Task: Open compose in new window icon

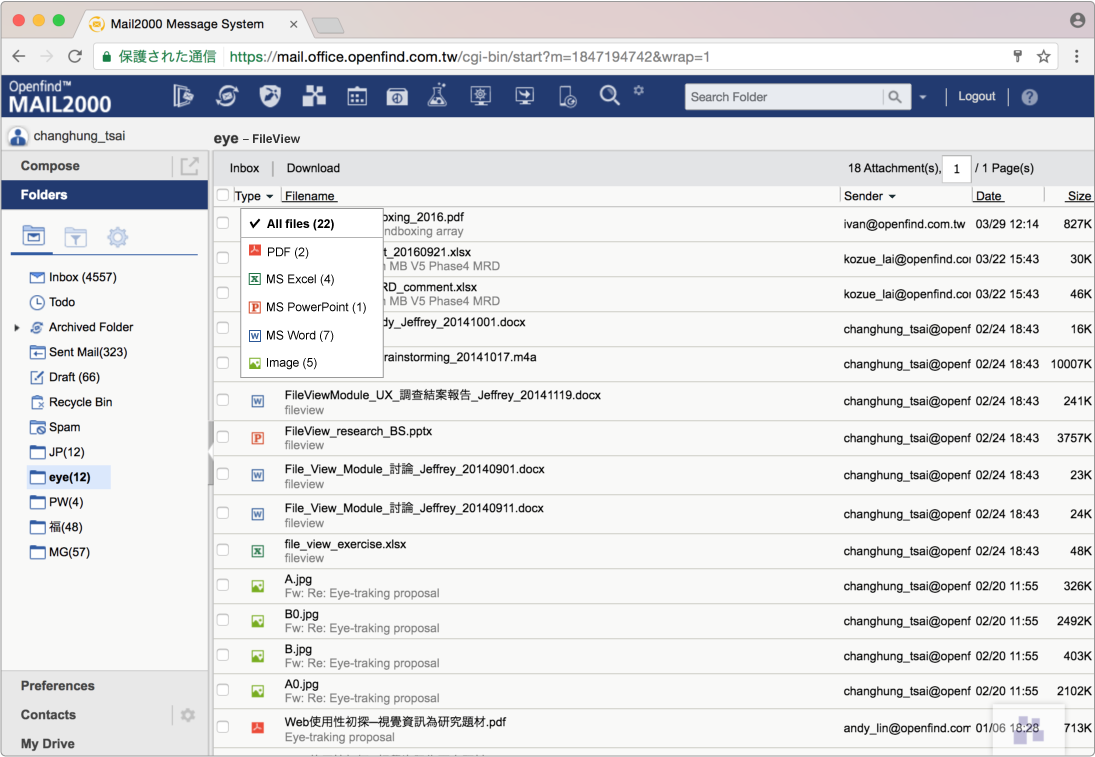Action: tap(189, 166)
